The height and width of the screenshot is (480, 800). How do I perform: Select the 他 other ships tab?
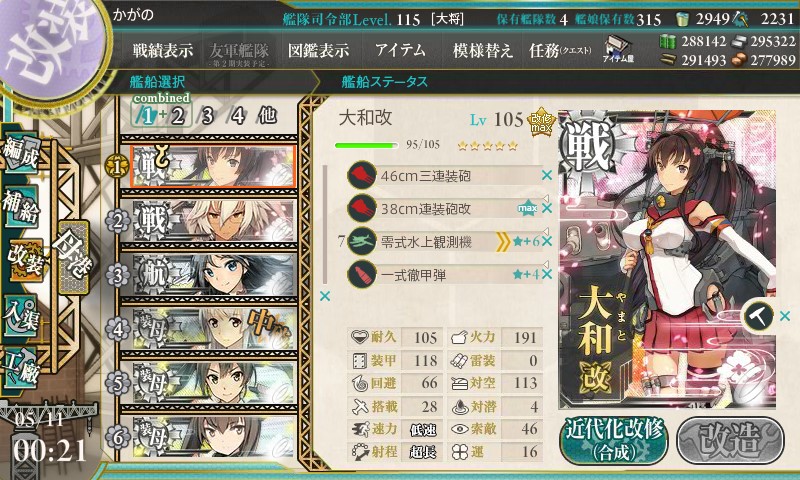pyautogui.click(x=267, y=115)
